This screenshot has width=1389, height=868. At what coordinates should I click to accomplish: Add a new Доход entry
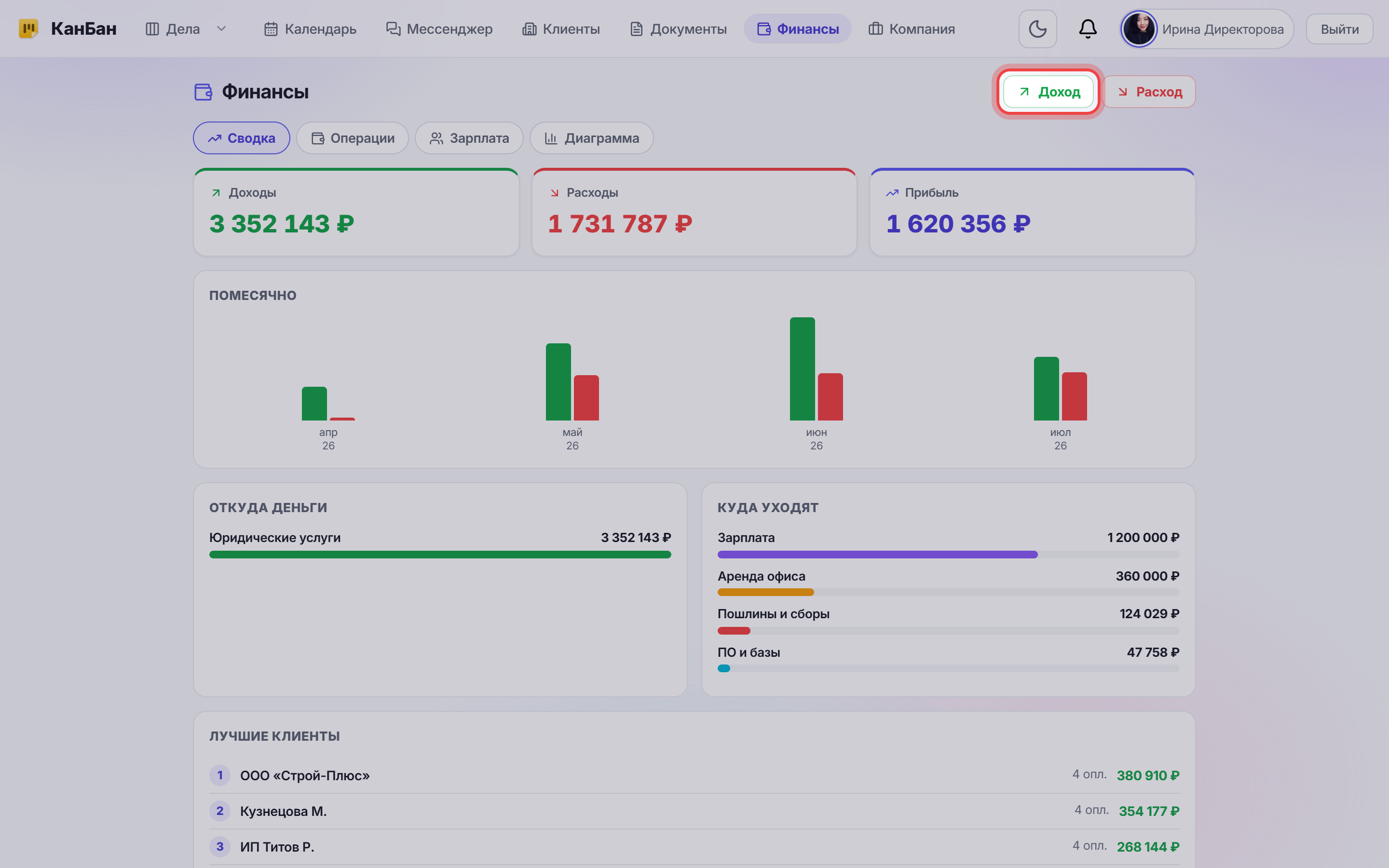(1048, 92)
